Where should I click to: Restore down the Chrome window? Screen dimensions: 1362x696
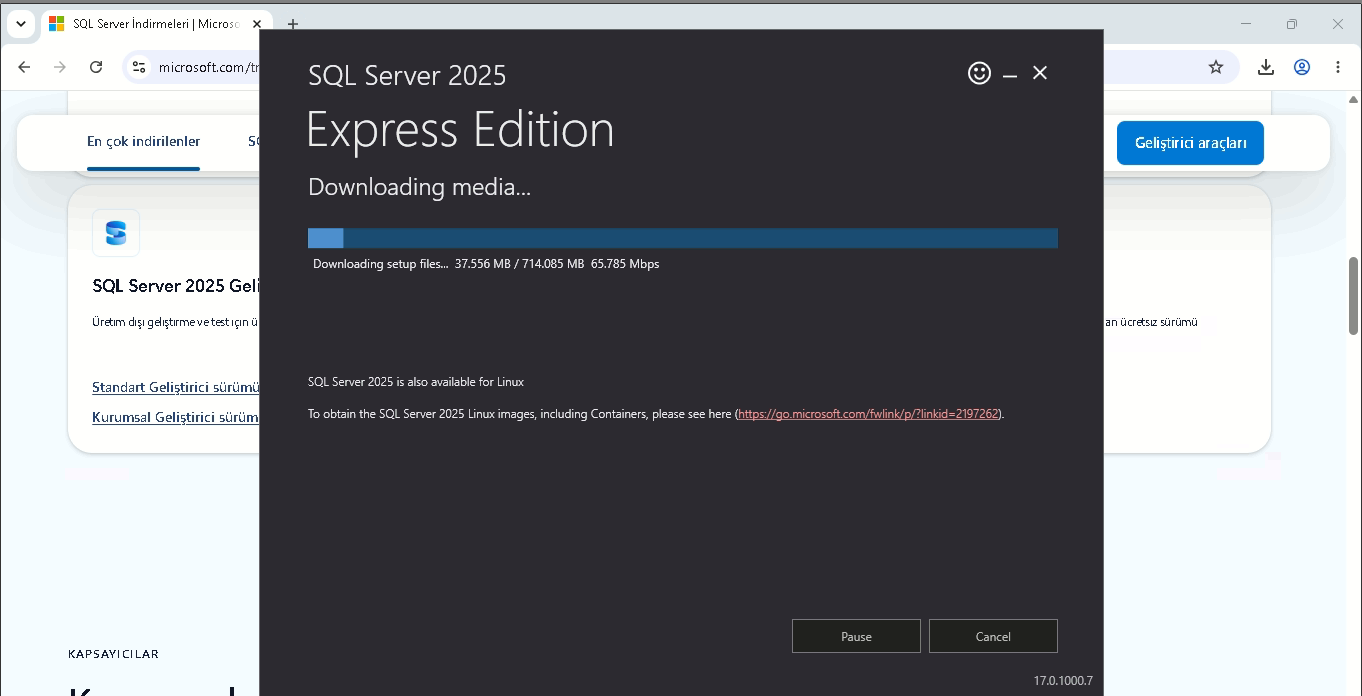(1291, 23)
